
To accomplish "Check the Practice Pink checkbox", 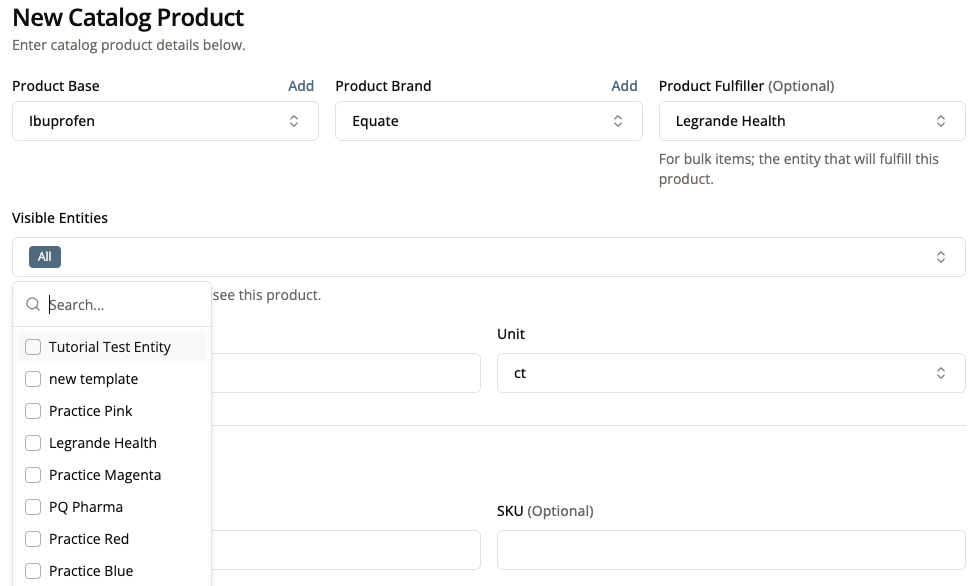I will point(33,411).
